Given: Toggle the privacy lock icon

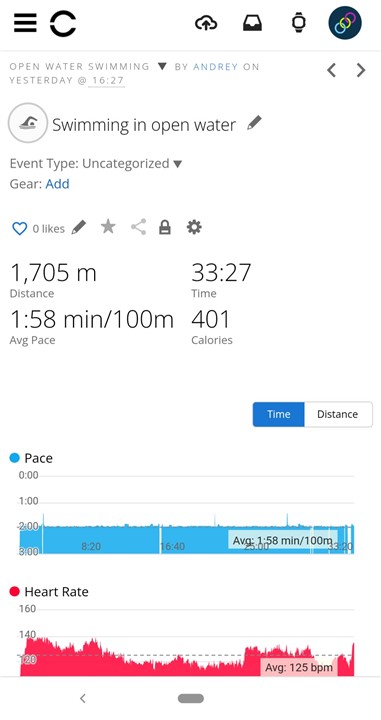Looking at the screenshot, I should click(165, 227).
